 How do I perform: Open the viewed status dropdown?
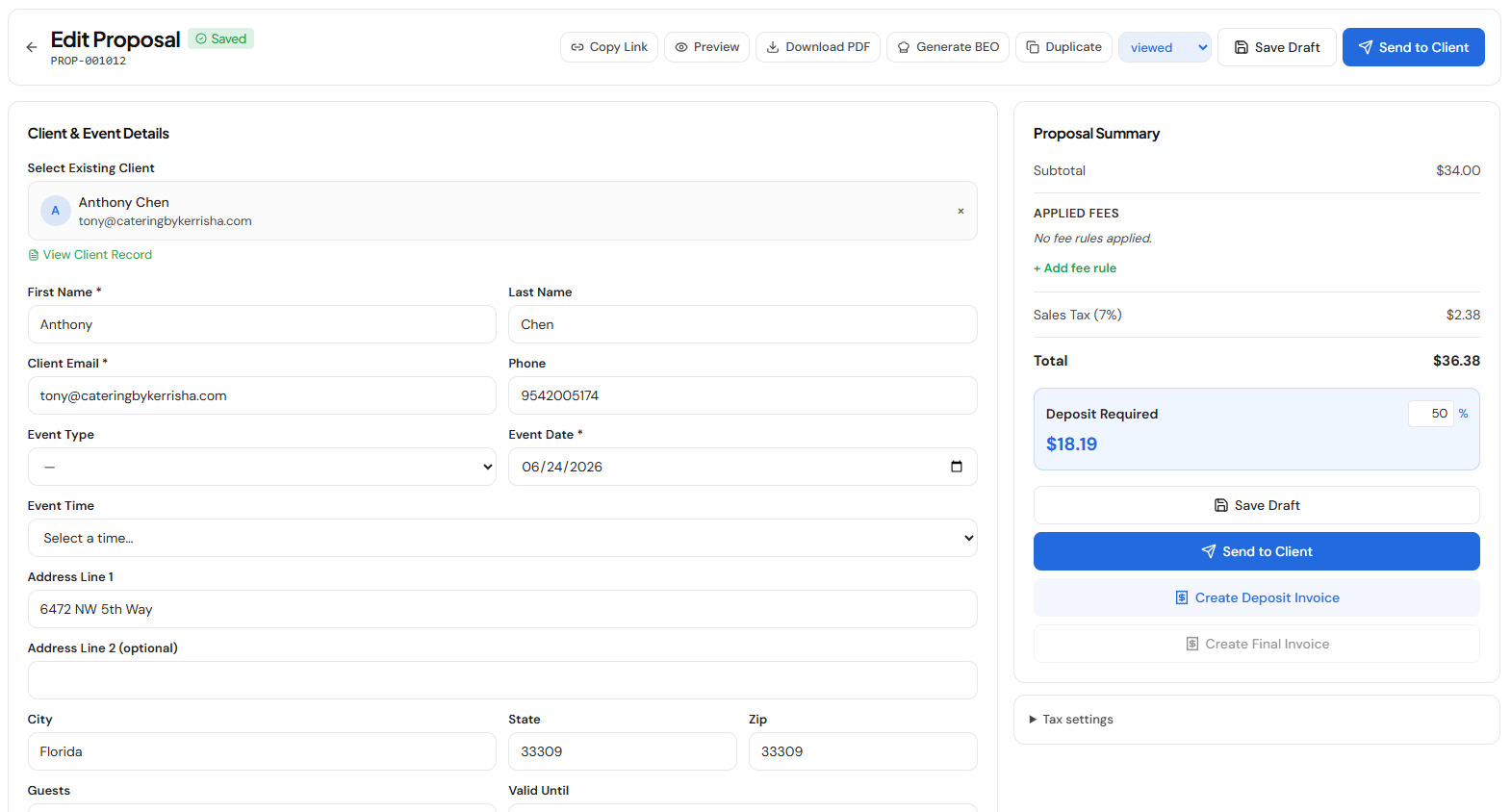point(1165,47)
